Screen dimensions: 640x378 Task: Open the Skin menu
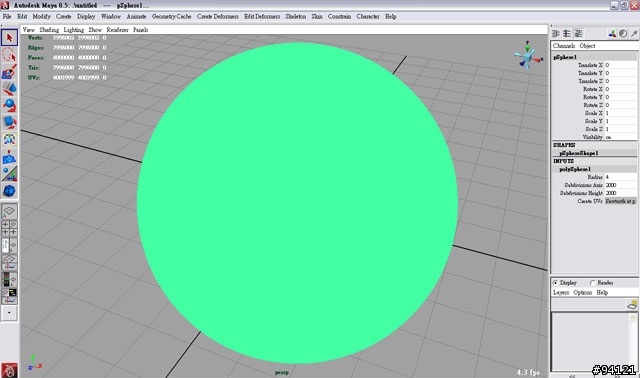coord(317,16)
